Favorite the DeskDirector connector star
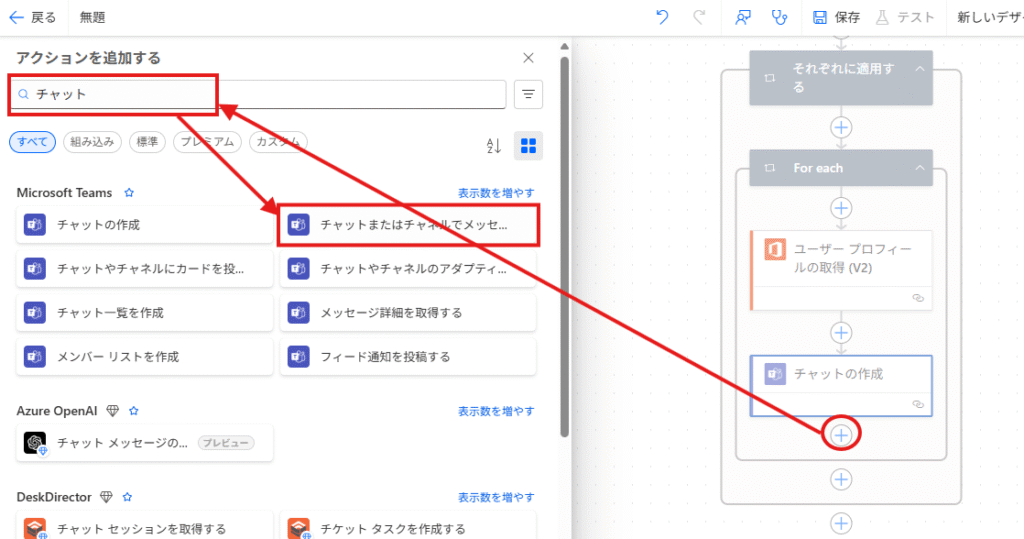Screen dimensions: 1024x539 (x=127, y=497)
